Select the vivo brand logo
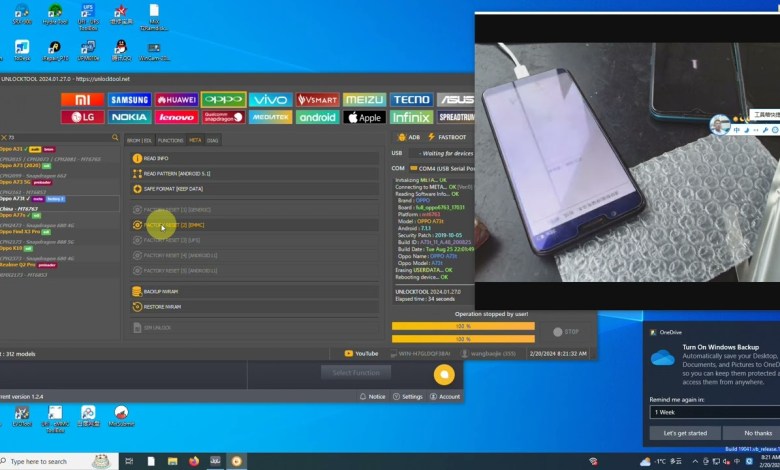Viewport: 780px width, 470px height. [271, 100]
